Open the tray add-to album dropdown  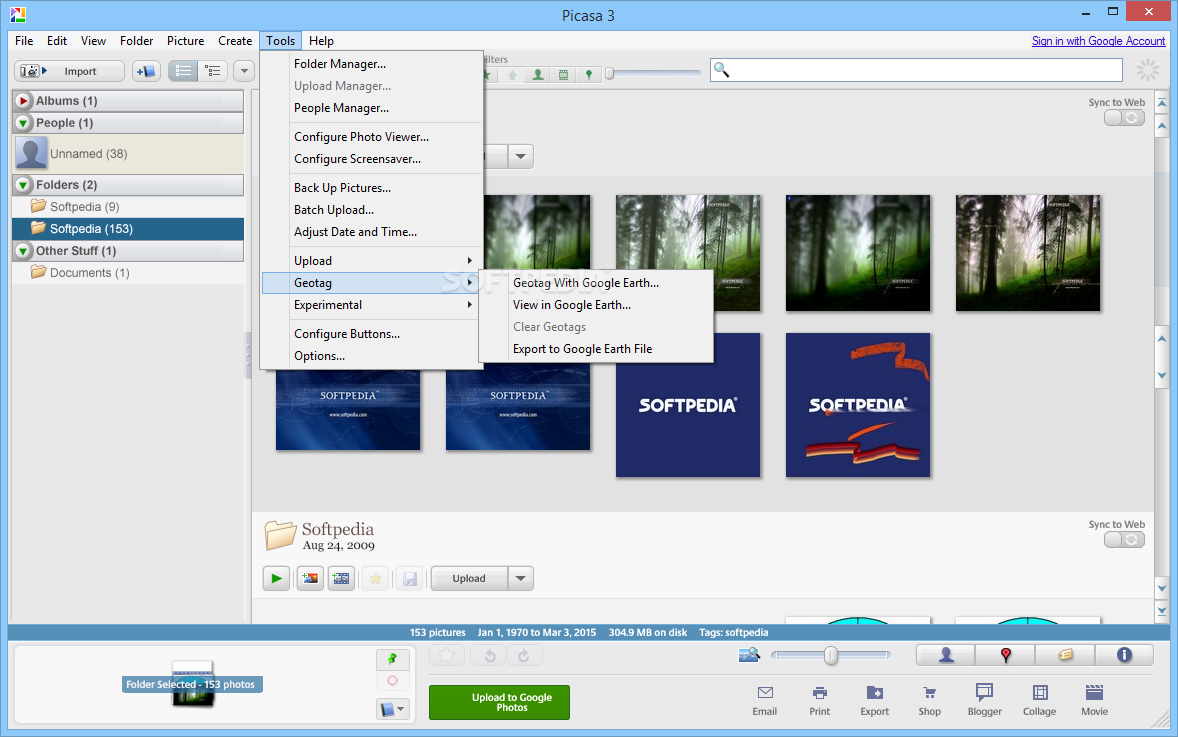tap(393, 708)
